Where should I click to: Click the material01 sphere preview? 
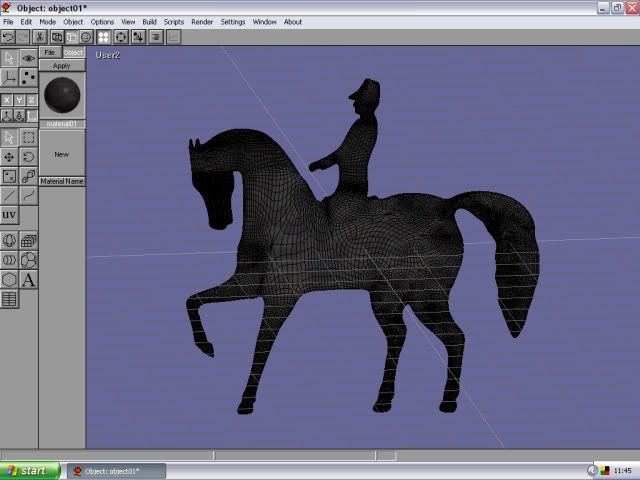[62, 95]
